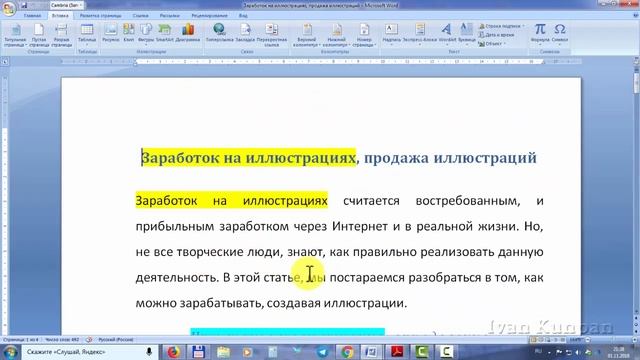Switch to the Рецензирование (Review) tab
640x360 pixels.
pos(209,16)
